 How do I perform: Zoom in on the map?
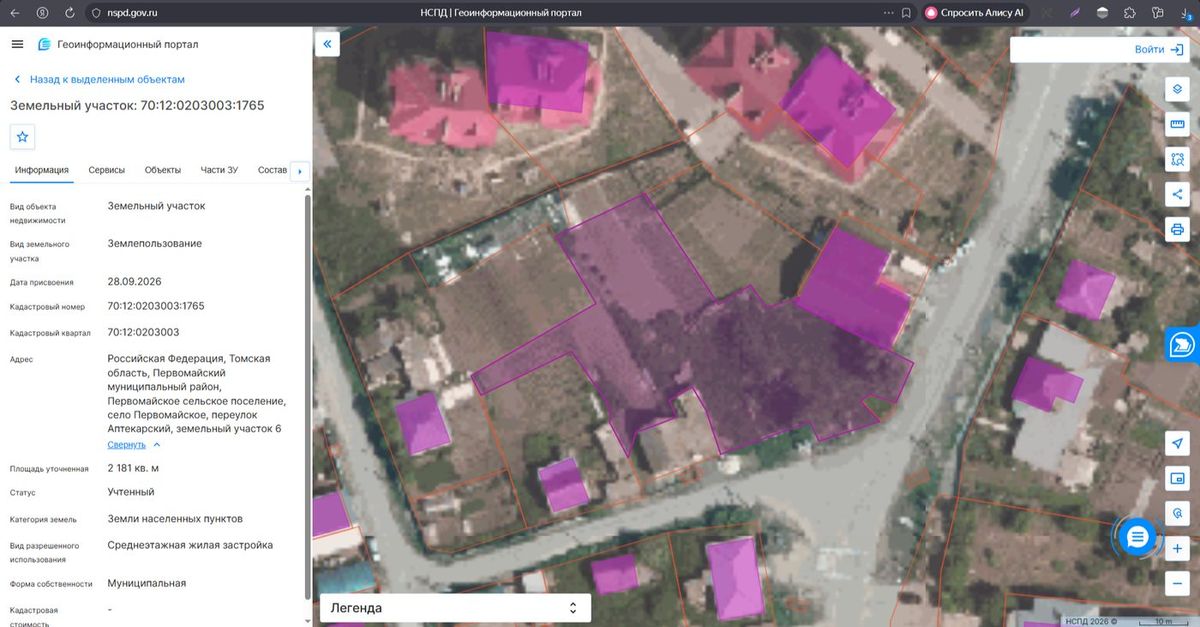[1177, 549]
